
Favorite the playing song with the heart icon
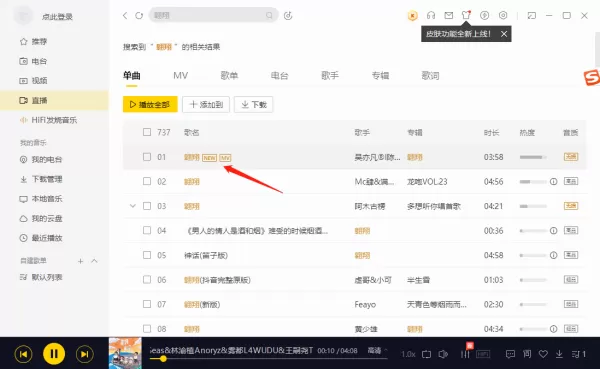click(x=543, y=354)
